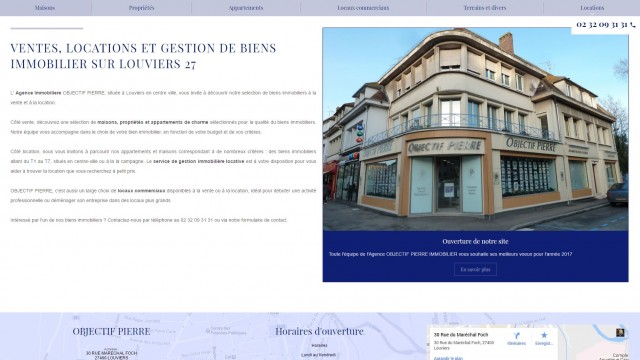
Task: Click the Agrandir le plan link
Action: [448, 358]
